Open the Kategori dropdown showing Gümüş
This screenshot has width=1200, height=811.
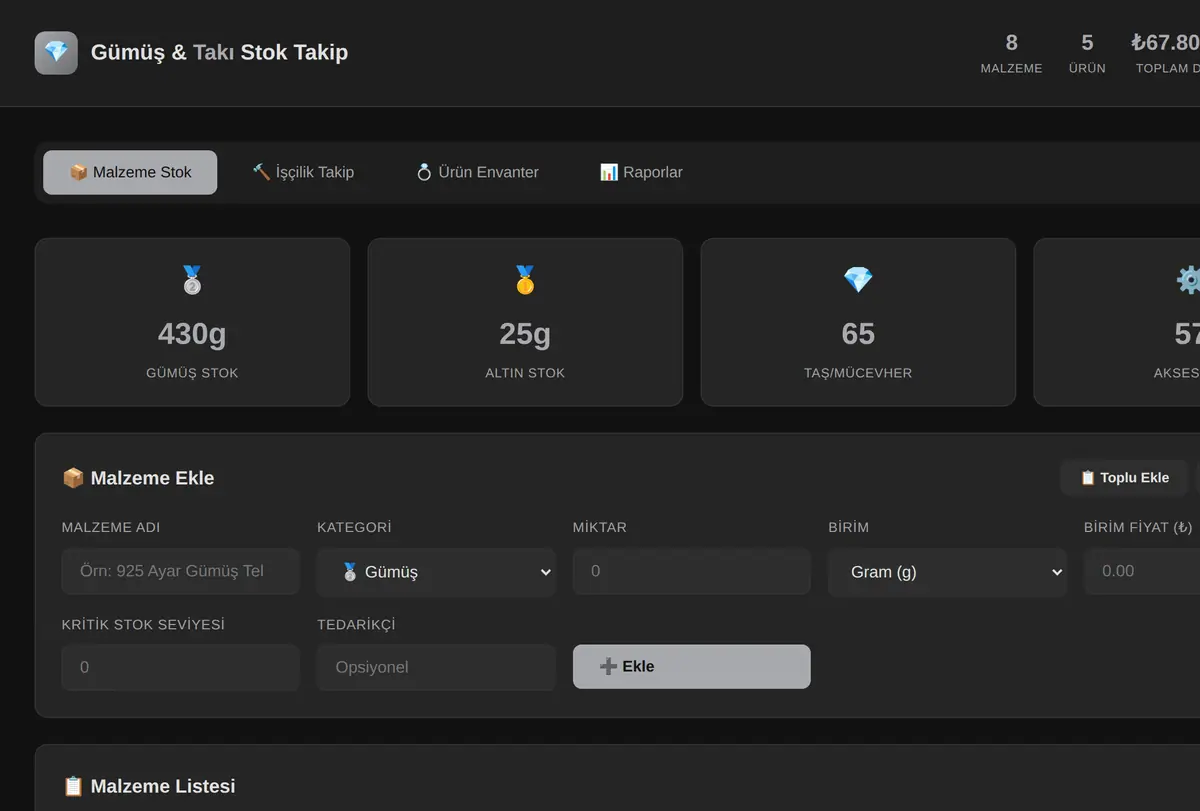point(436,572)
